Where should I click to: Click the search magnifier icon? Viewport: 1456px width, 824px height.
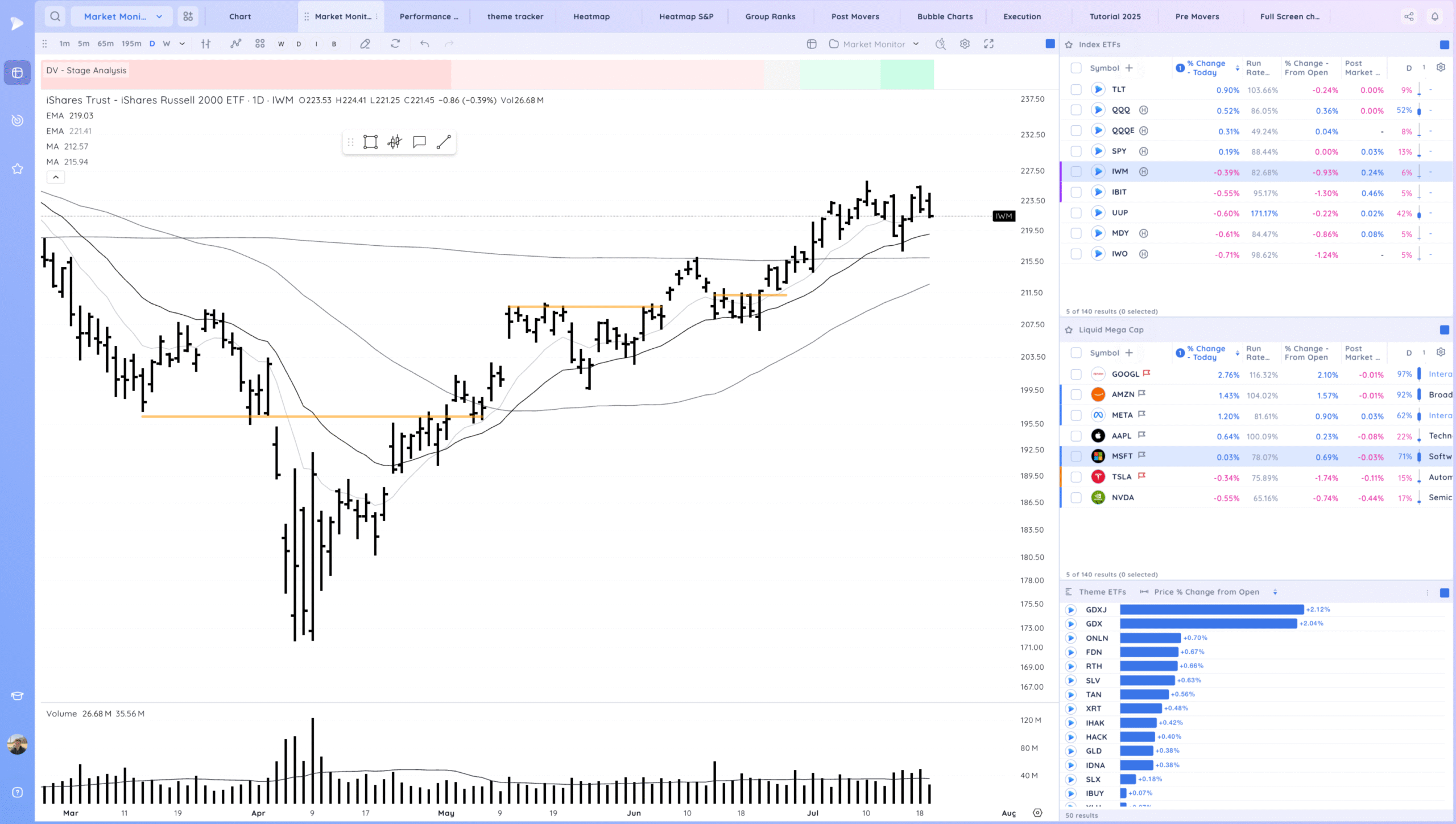[x=55, y=17]
